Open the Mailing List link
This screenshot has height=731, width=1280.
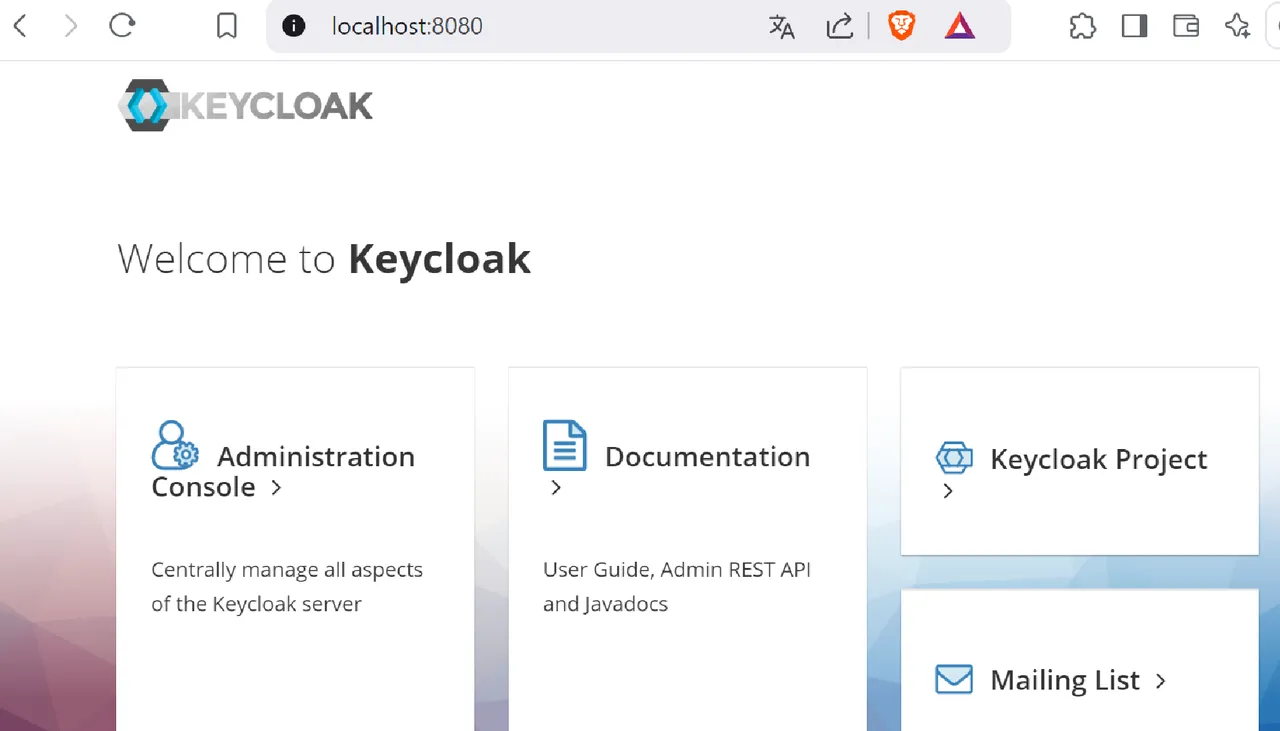coord(1065,681)
